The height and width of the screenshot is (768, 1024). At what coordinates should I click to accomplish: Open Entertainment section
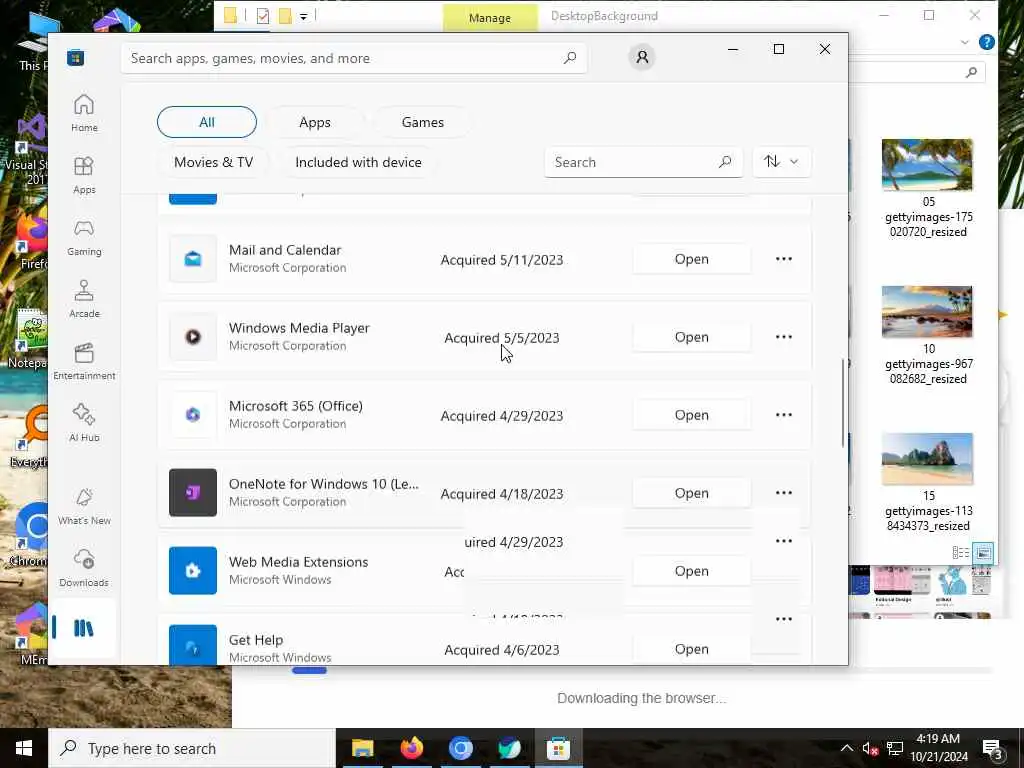84,361
